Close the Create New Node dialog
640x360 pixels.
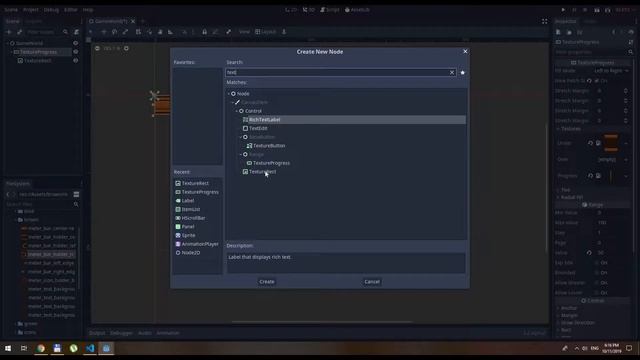465,51
